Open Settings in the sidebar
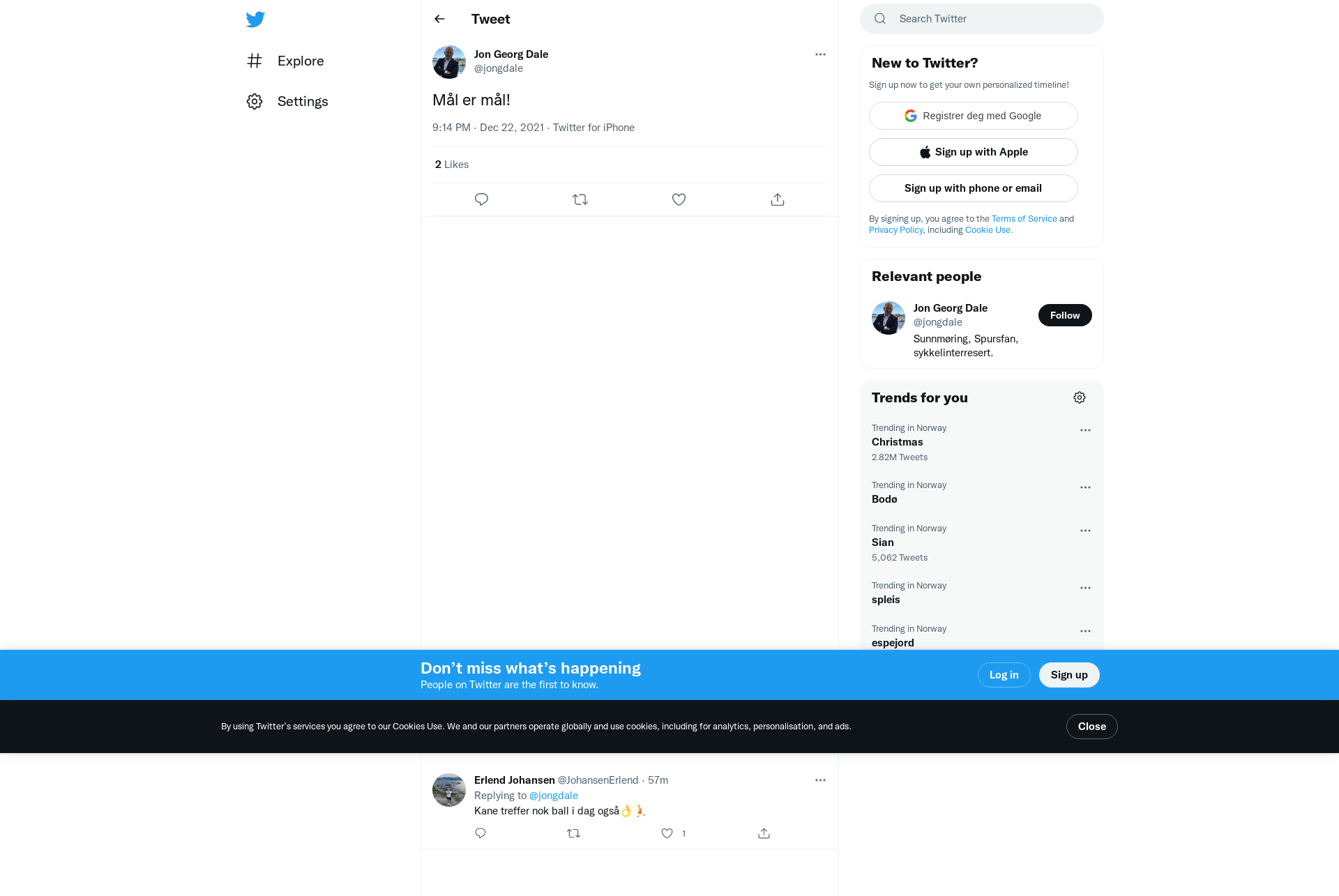Viewport: 1339px width, 896px height. coord(287,101)
